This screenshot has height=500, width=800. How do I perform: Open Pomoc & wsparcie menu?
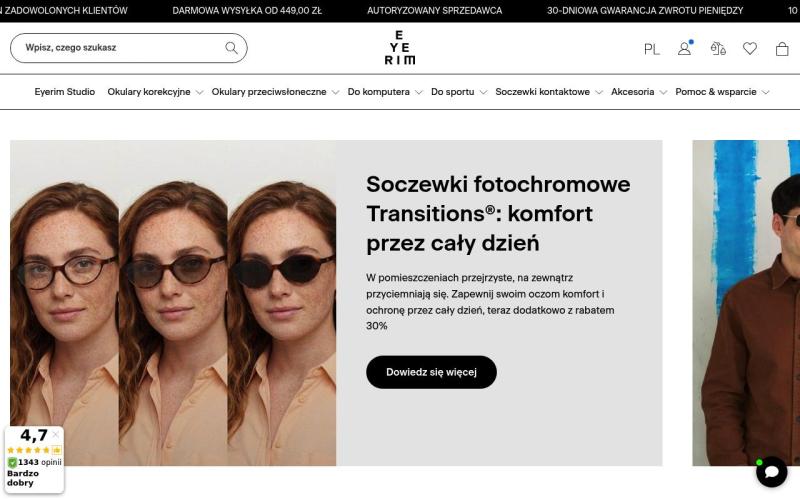point(722,92)
